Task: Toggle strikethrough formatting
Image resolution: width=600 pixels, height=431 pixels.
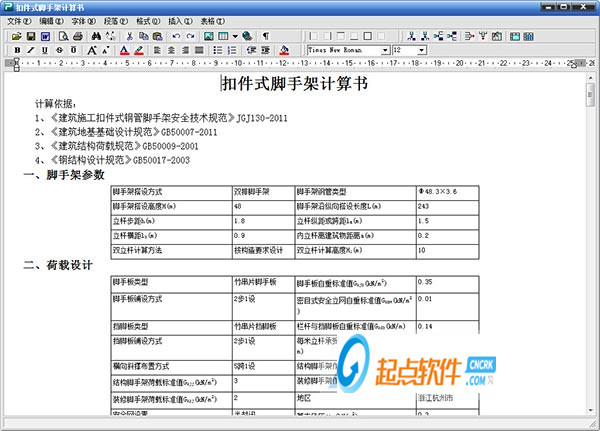Action: (59, 50)
